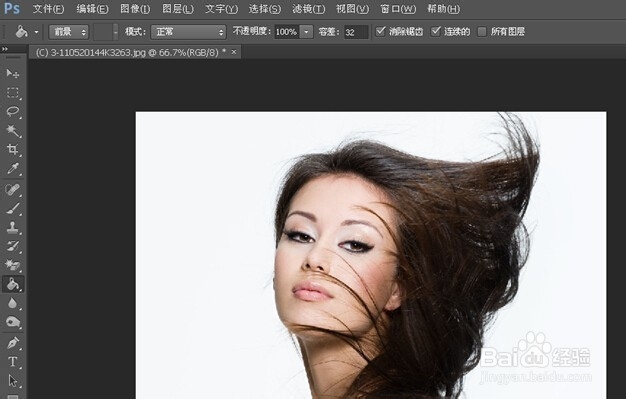Viewport: 626px width, 399px height.
Task: Select the History Brush tool
Action: 13,246
